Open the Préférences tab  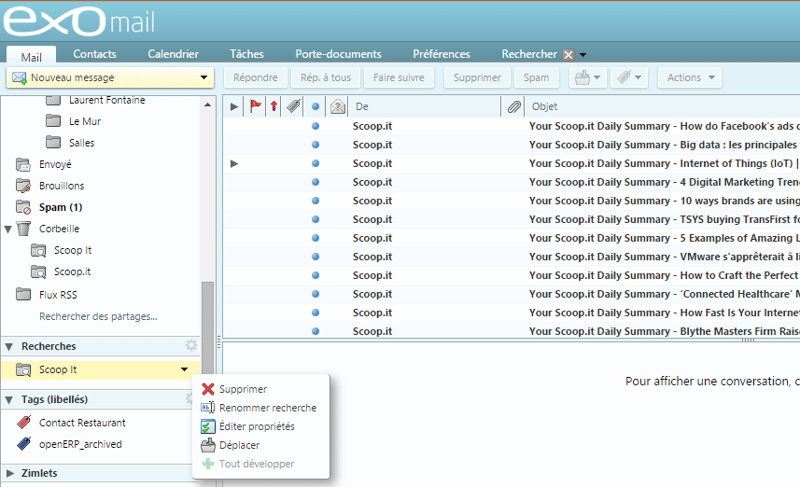point(441,54)
